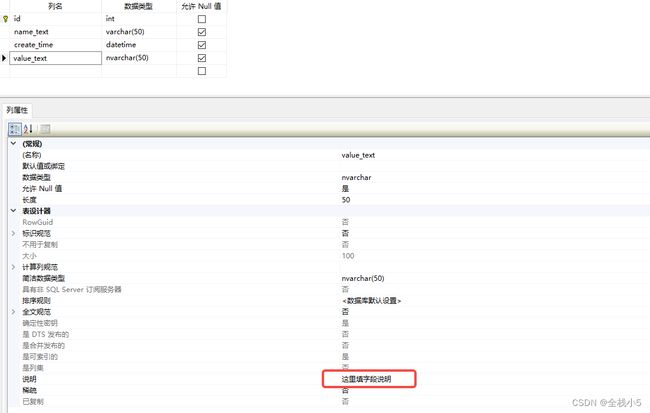The height and width of the screenshot is (413, 650).
Task: Click the Categorized view icon in column properties toolbar
Action: 15,129
